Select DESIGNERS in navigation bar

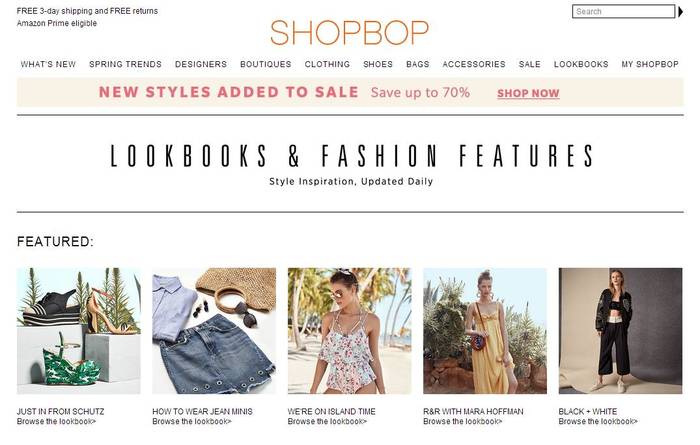click(201, 64)
